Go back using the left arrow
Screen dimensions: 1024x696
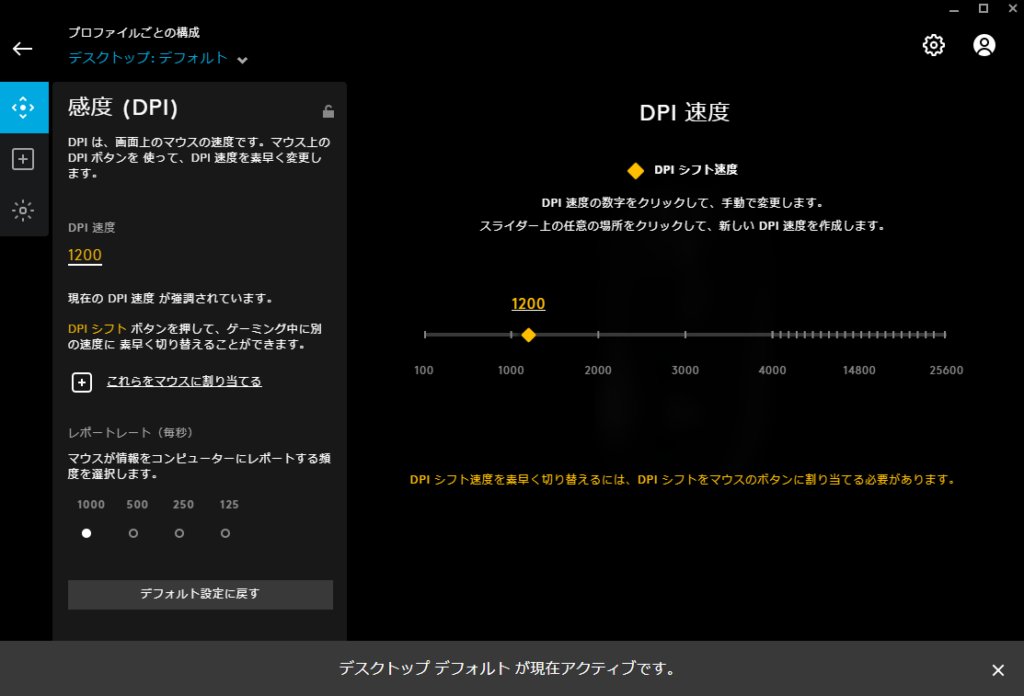click(x=22, y=49)
